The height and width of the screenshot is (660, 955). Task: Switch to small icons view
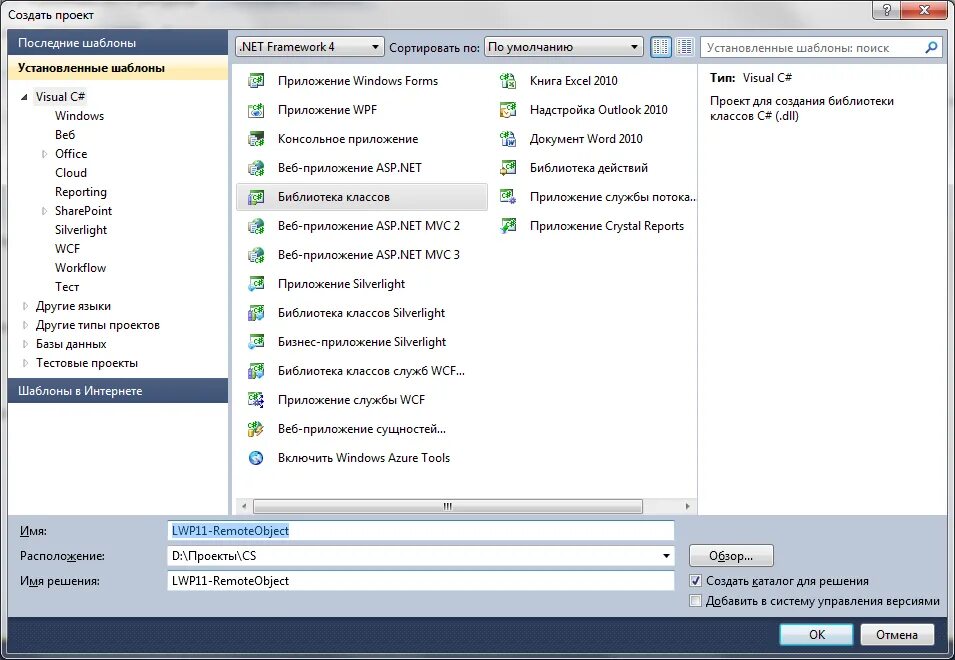pos(661,47)
